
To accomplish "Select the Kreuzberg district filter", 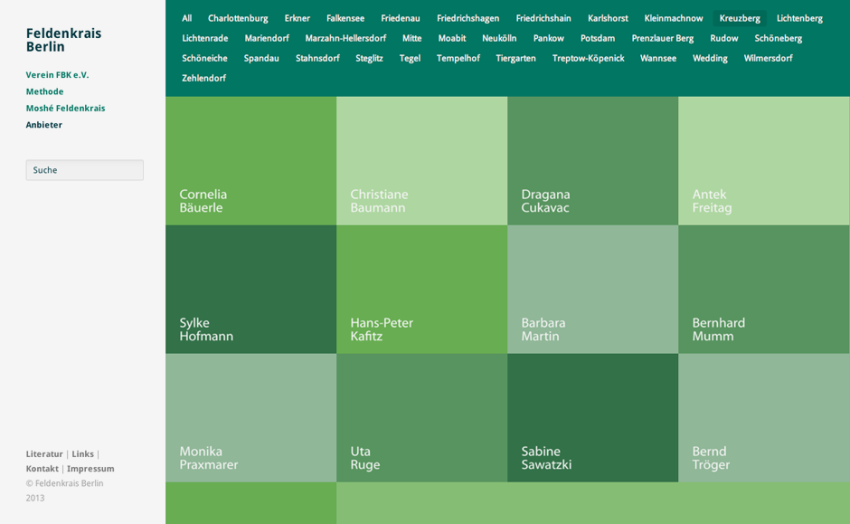I will click(x=739, y=18).
